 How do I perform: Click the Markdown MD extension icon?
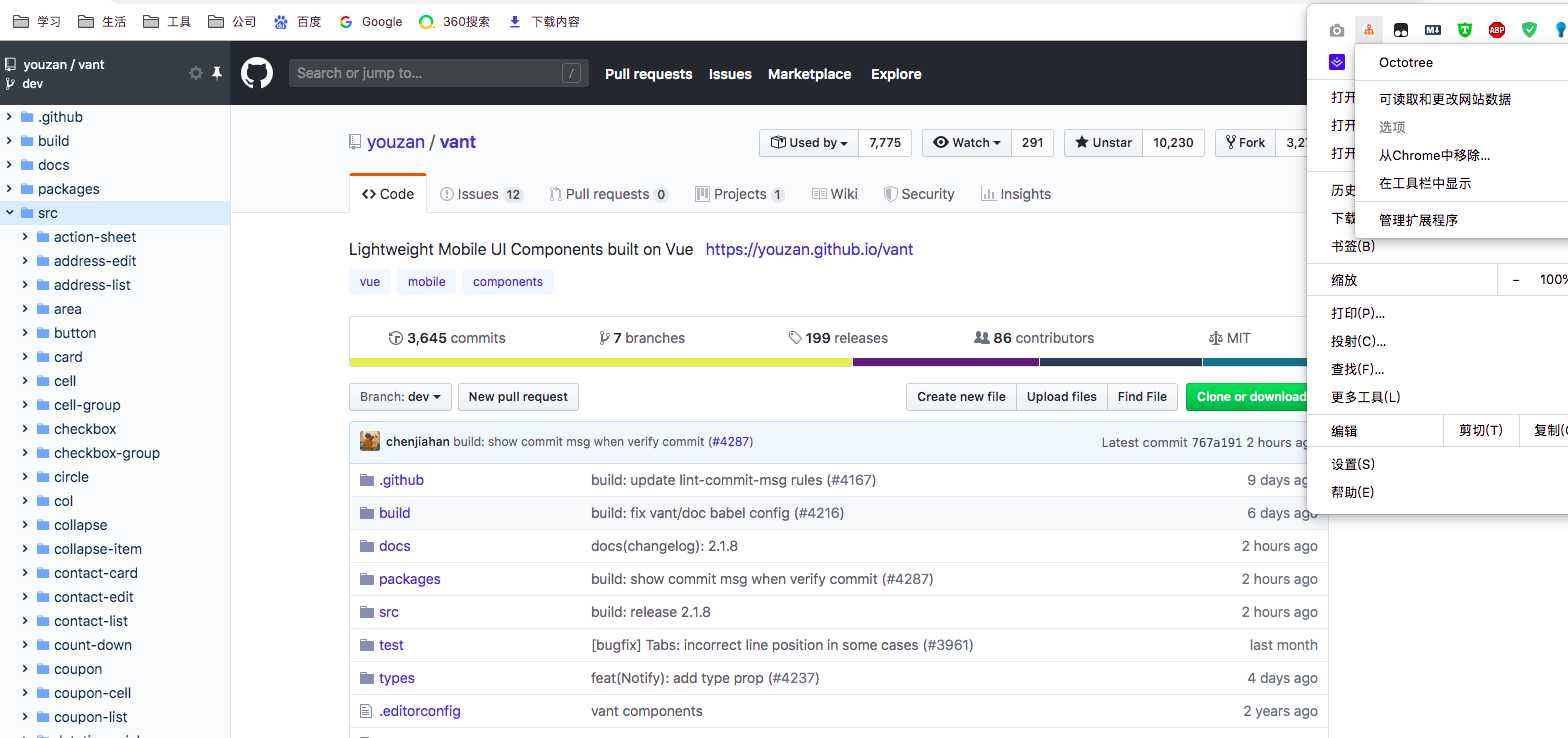pos(1433,30)
